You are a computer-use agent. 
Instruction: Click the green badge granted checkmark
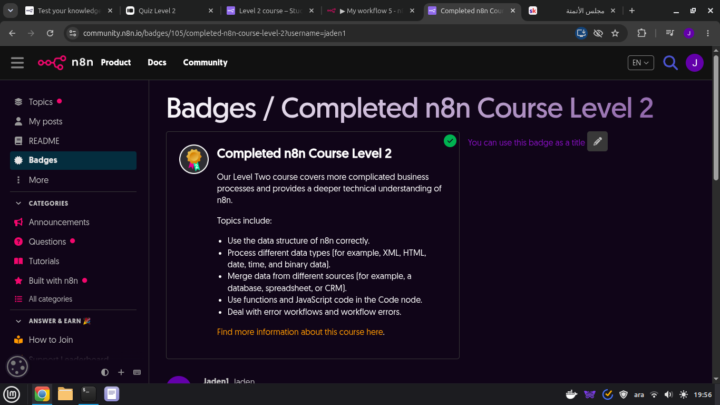coord(450,141)
